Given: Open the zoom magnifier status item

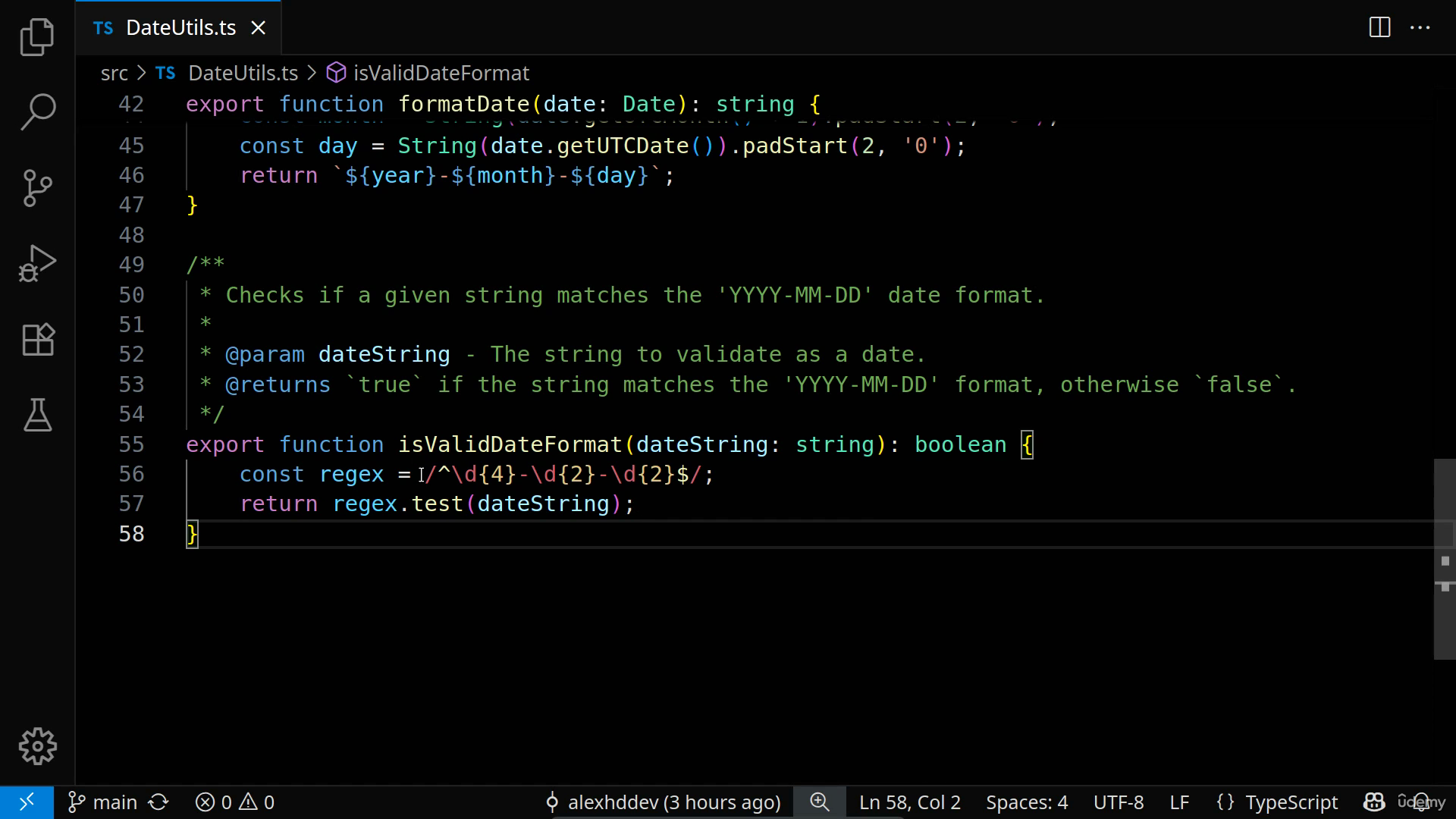Looking at the screenshot, I should (x=819, y=802).
